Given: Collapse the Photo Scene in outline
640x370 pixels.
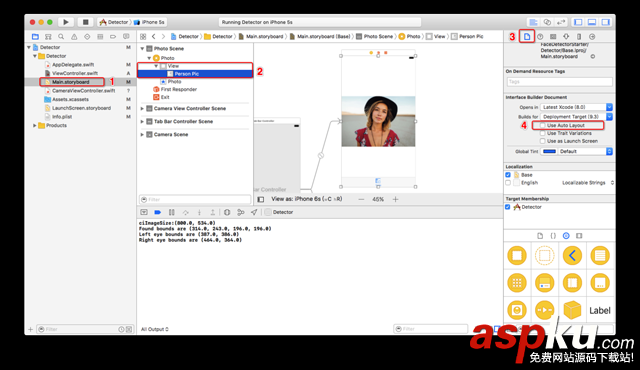Looking at the screenshot, I should click(x=142, y=49).
